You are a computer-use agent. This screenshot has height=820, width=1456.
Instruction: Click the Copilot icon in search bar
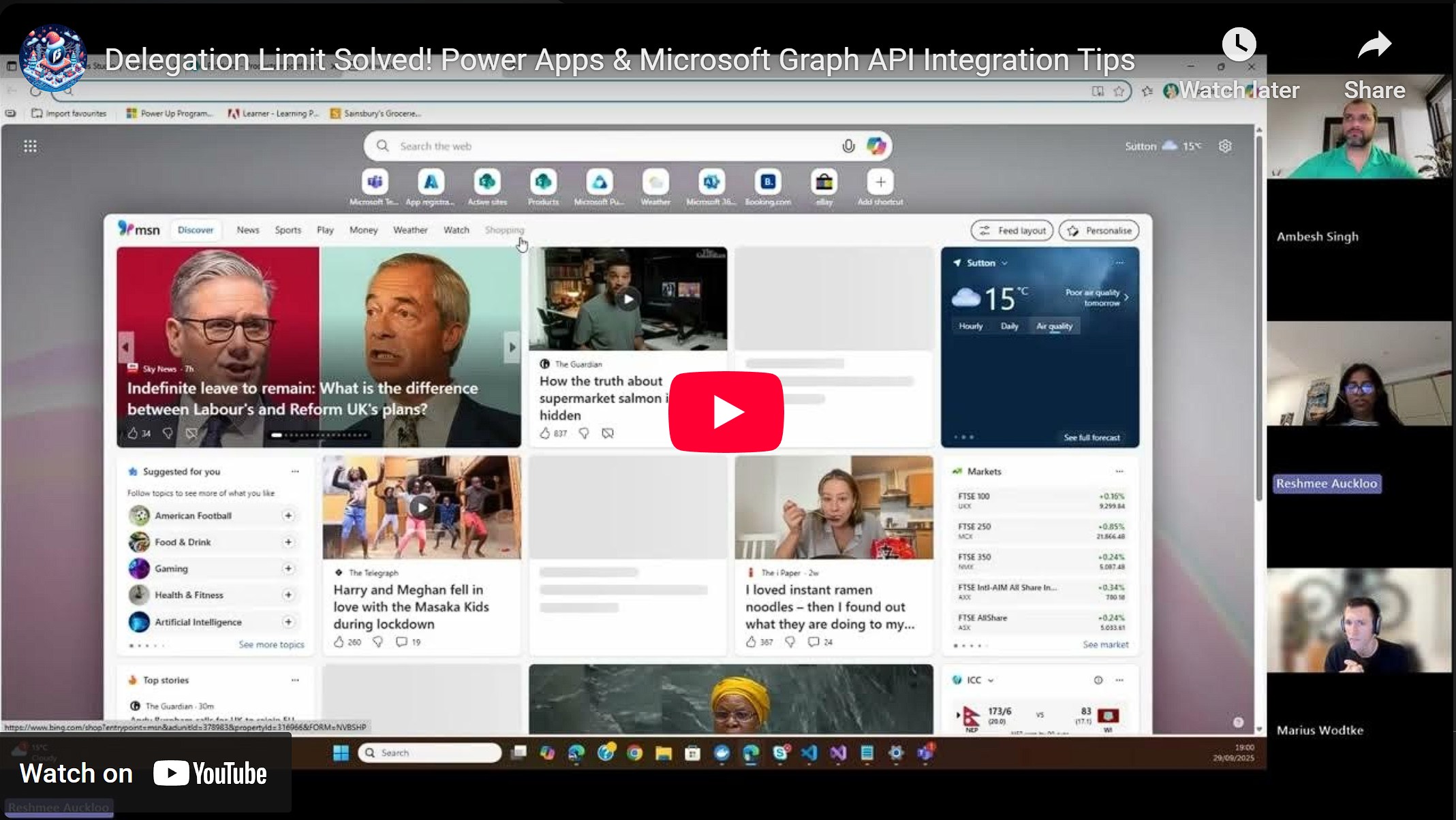[x=876, y=146]
